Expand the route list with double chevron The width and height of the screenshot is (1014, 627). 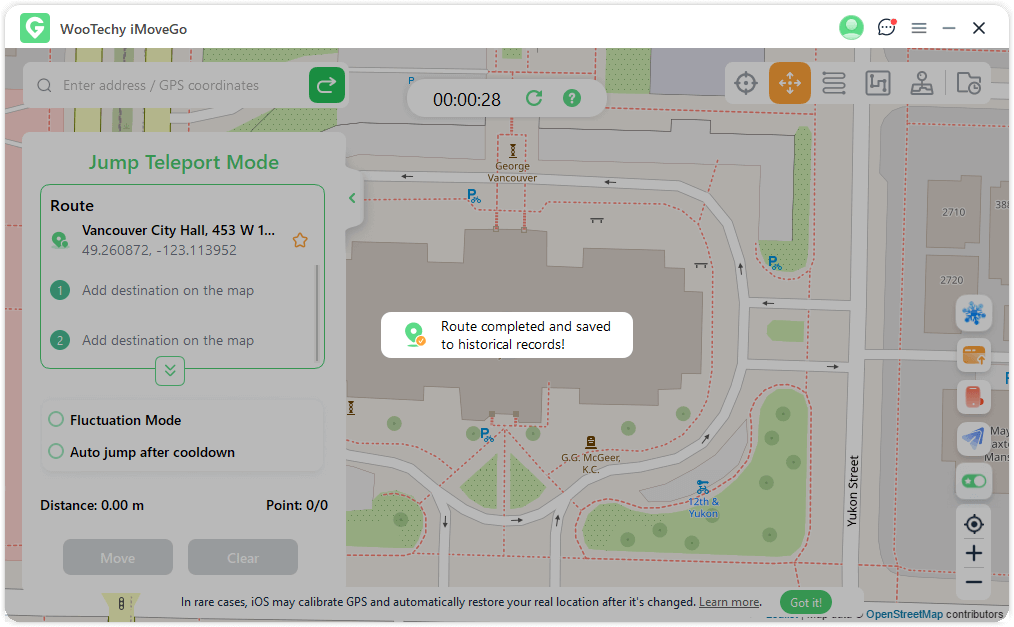click(170, 371)
